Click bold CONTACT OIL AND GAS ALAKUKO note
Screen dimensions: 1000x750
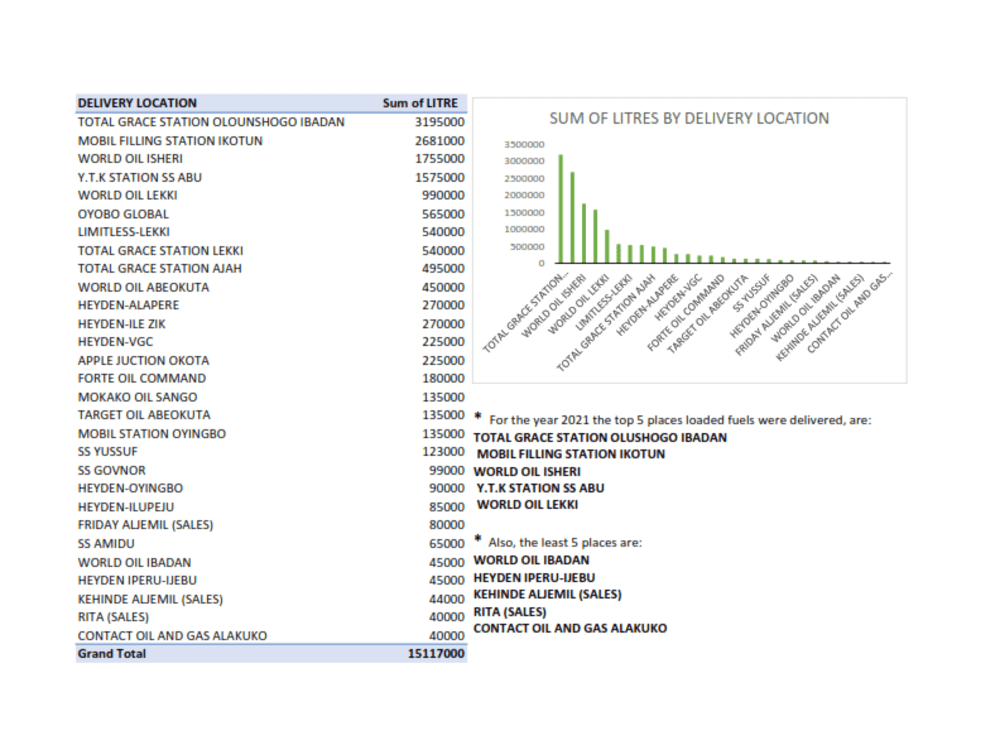coord(570,628)
